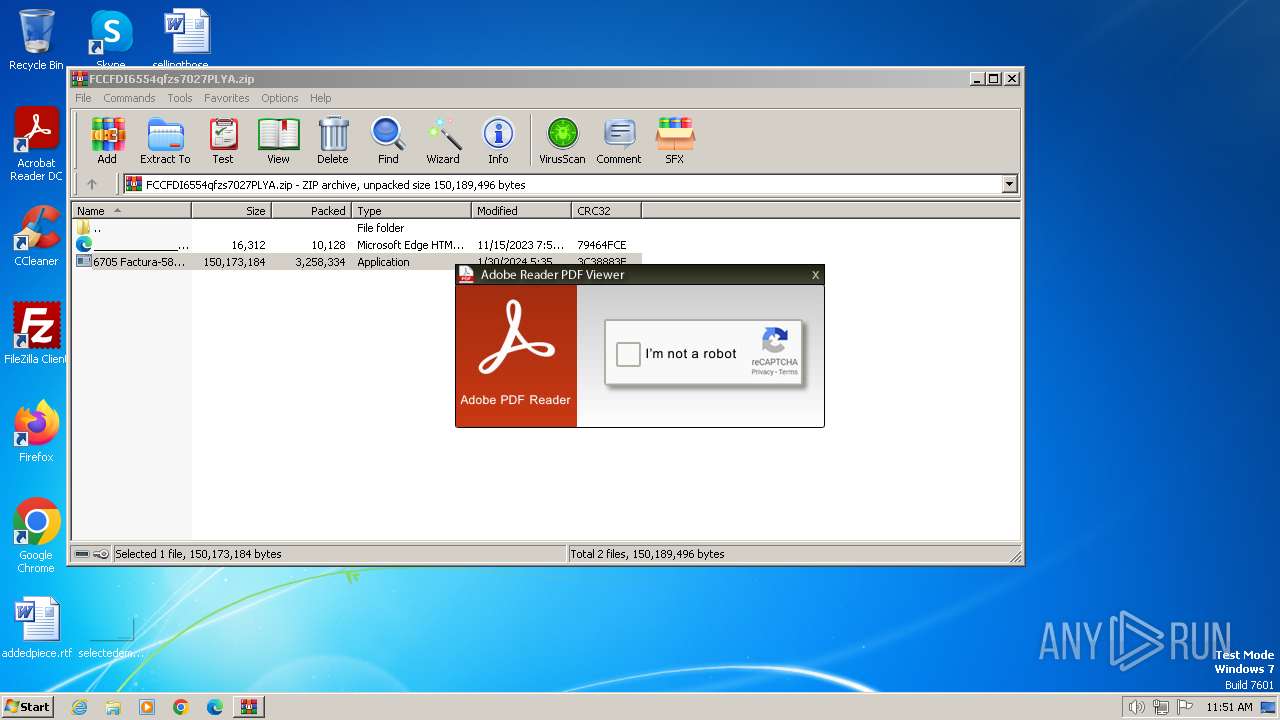Click Chrome icon in taskbar
Viewport: 1280px width, 720px height.
pos(181,707)
